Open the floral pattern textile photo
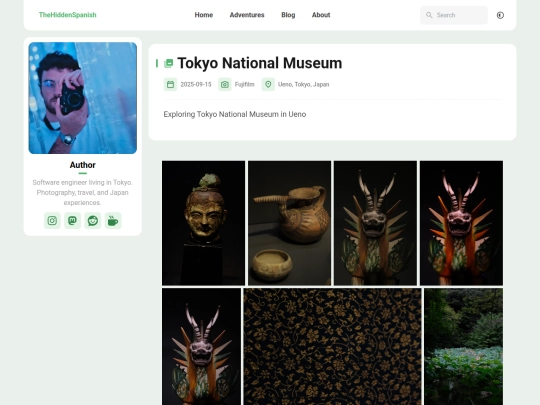 point(332,346)
